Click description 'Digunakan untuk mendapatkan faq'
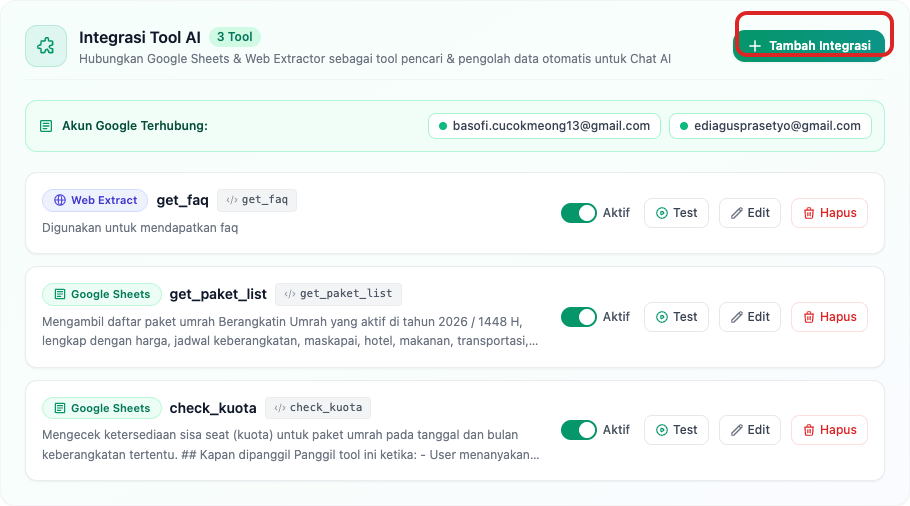 pos(140,227)
